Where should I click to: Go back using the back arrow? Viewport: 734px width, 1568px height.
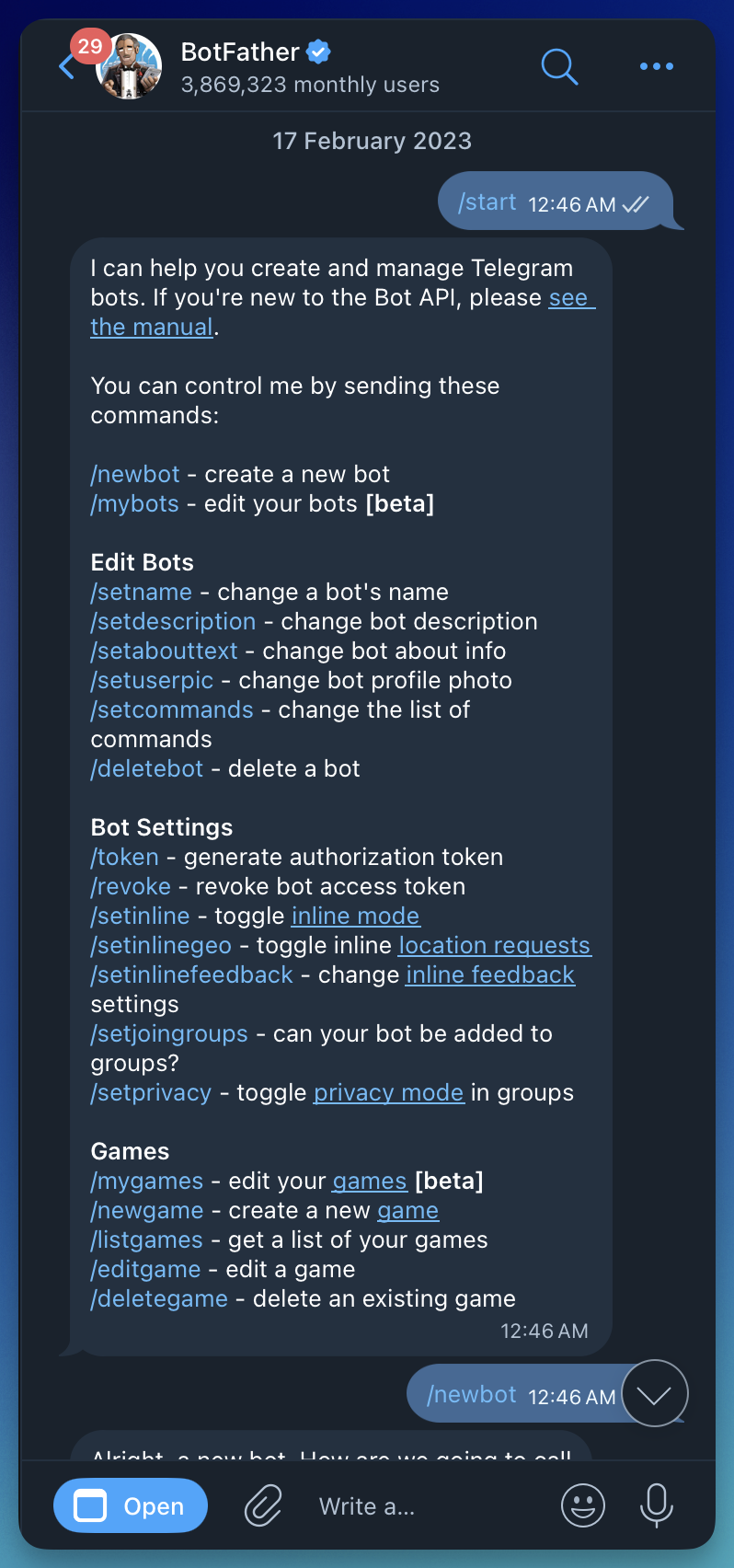click(66, 65)
